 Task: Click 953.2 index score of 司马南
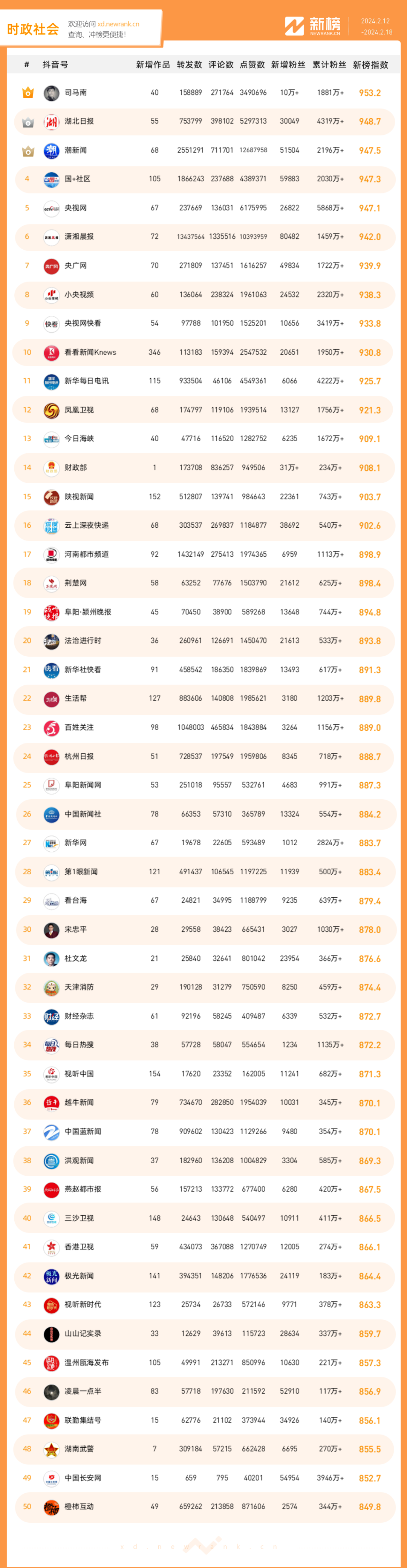pyautogui.click(x=370, y=93)
